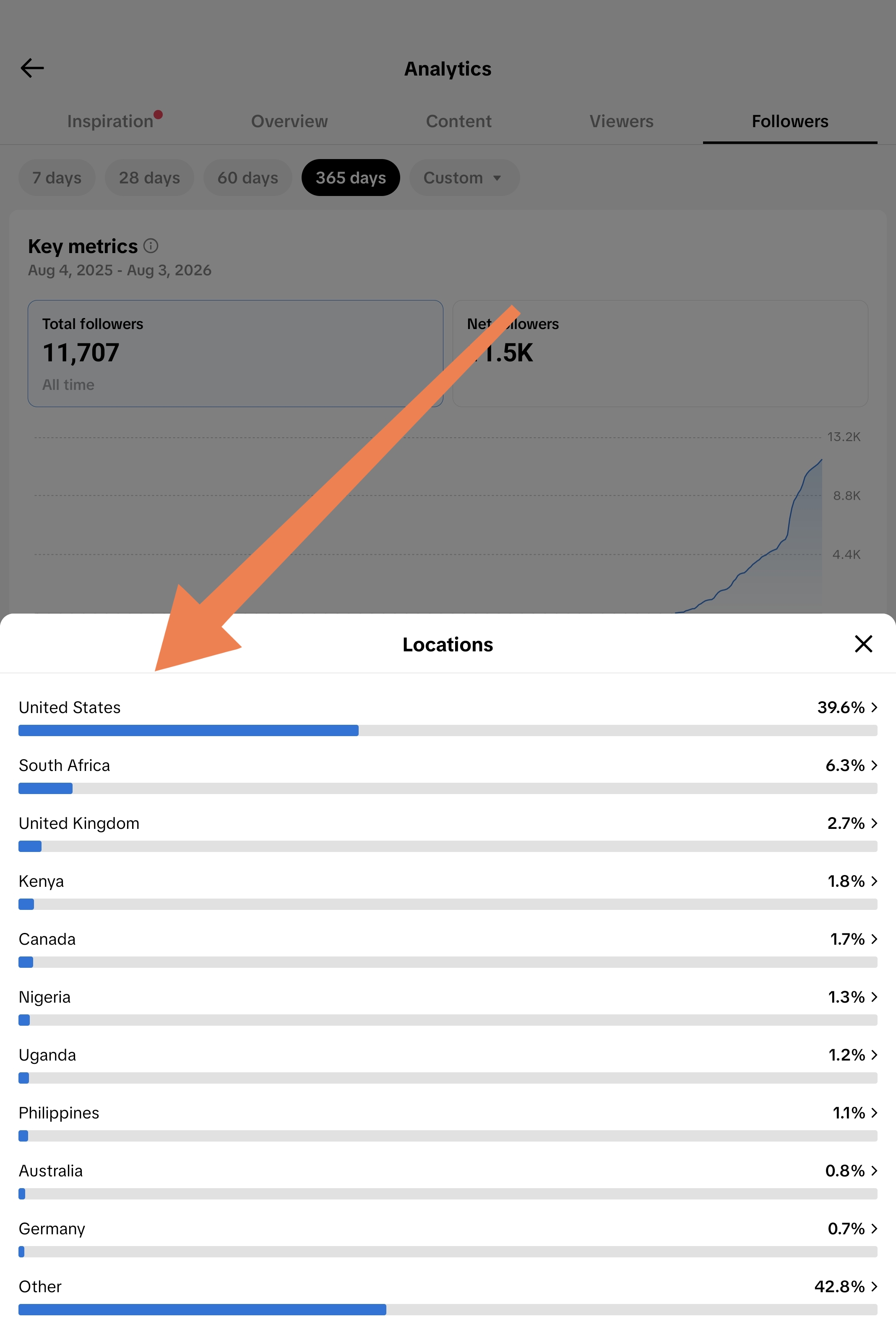Click the United States percentage bar
Image resolution: width=896 pixels, height=1343 pixels.
pyautogui.click(x=448, y=731)
